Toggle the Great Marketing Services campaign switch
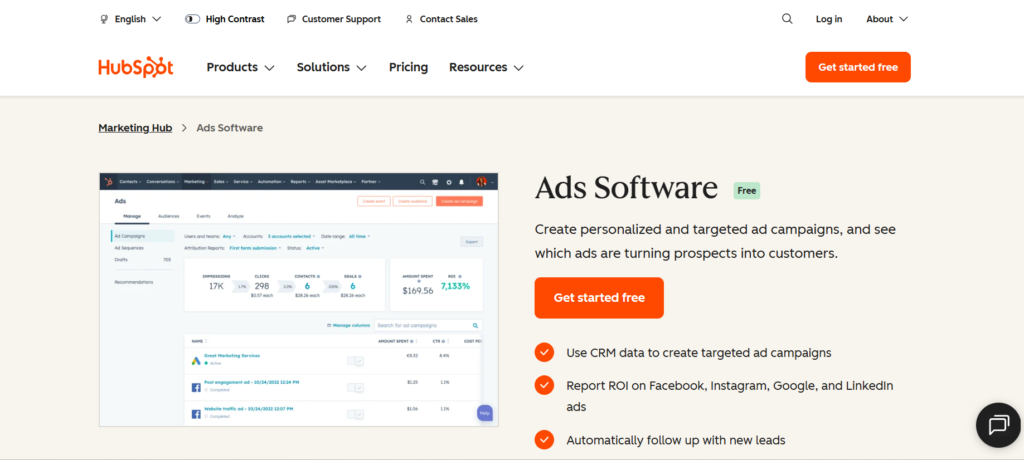This screenshot has height=460, width=1024. (x=355, y=361)
